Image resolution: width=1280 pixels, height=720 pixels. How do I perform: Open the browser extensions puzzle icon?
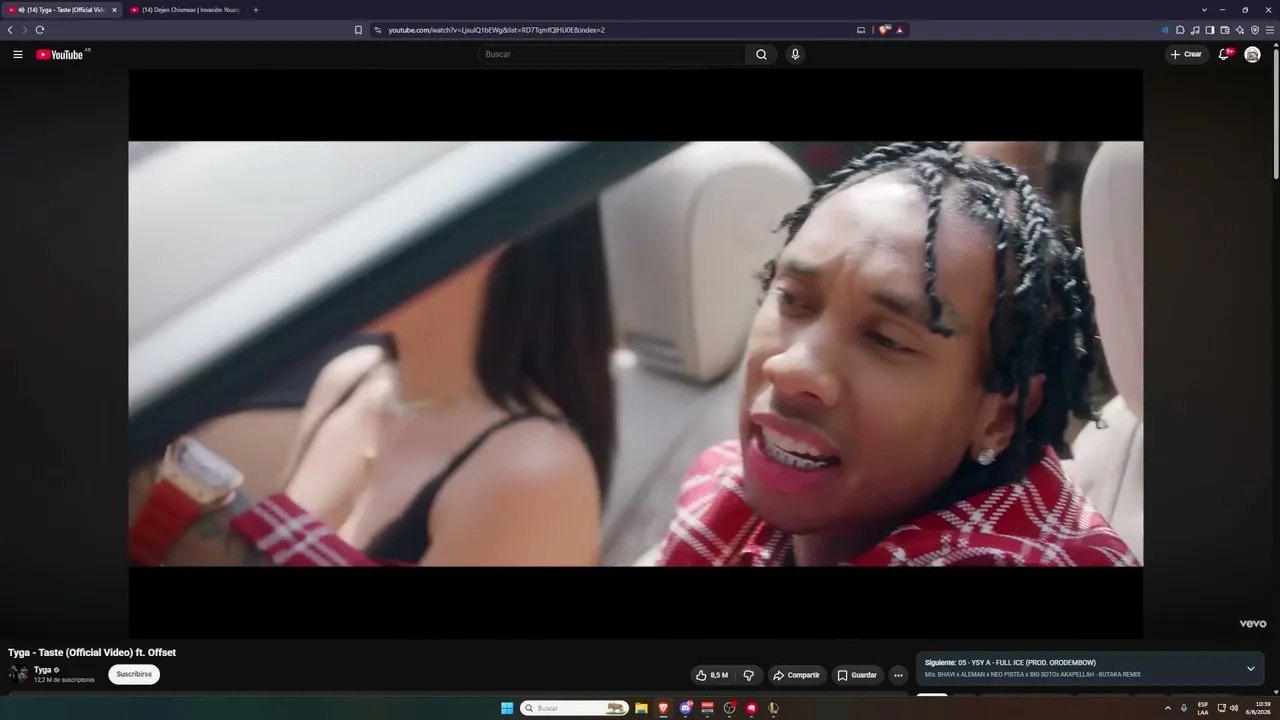point(1180,30)
